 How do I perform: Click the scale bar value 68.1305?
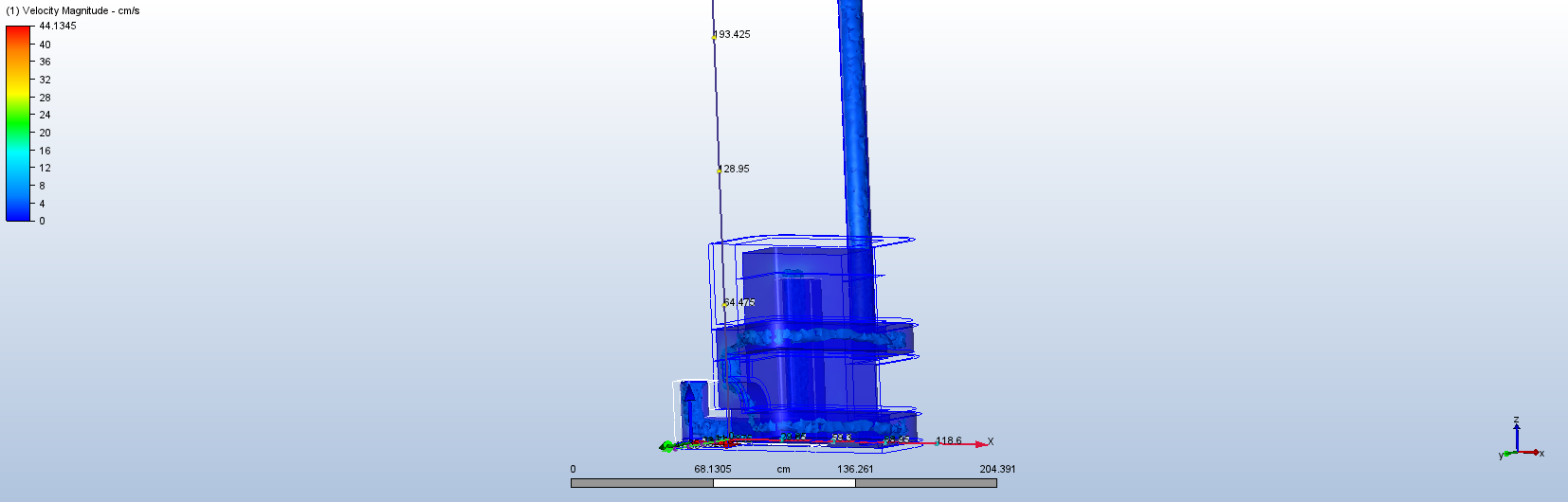coord(713,469)
